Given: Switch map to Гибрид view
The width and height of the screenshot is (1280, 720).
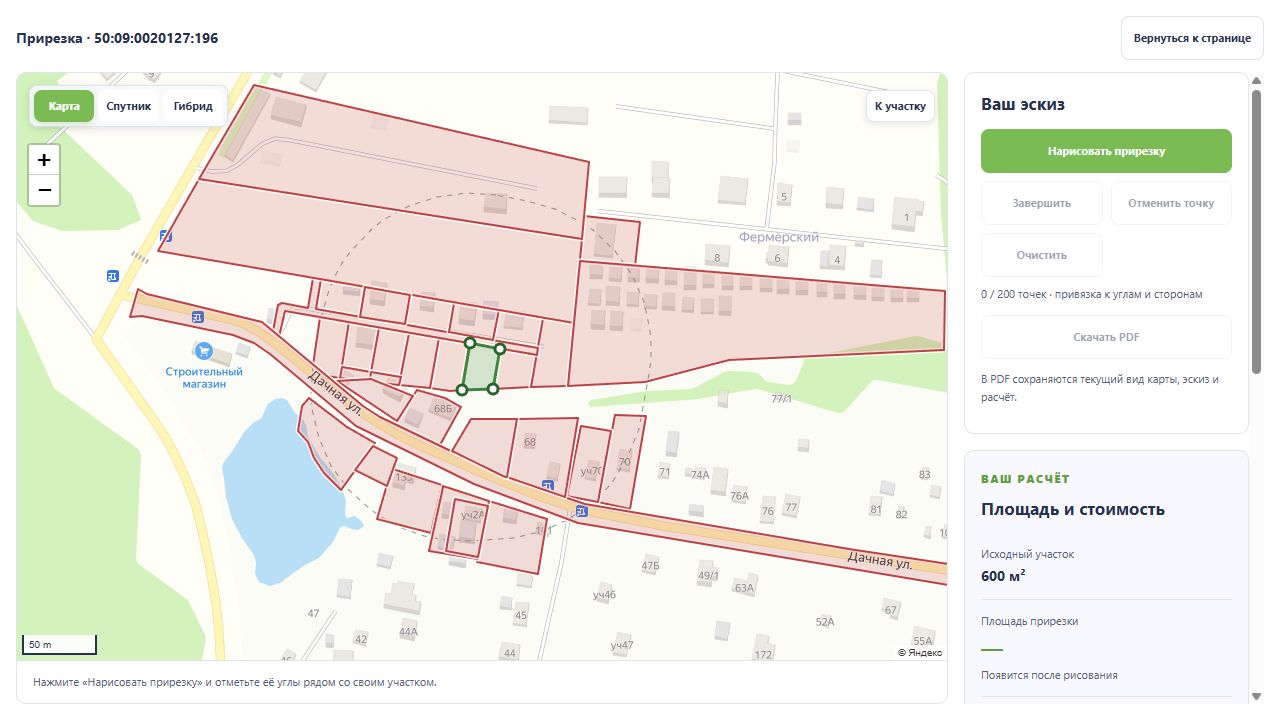Looking at the screenshot, I should (193, 106).
